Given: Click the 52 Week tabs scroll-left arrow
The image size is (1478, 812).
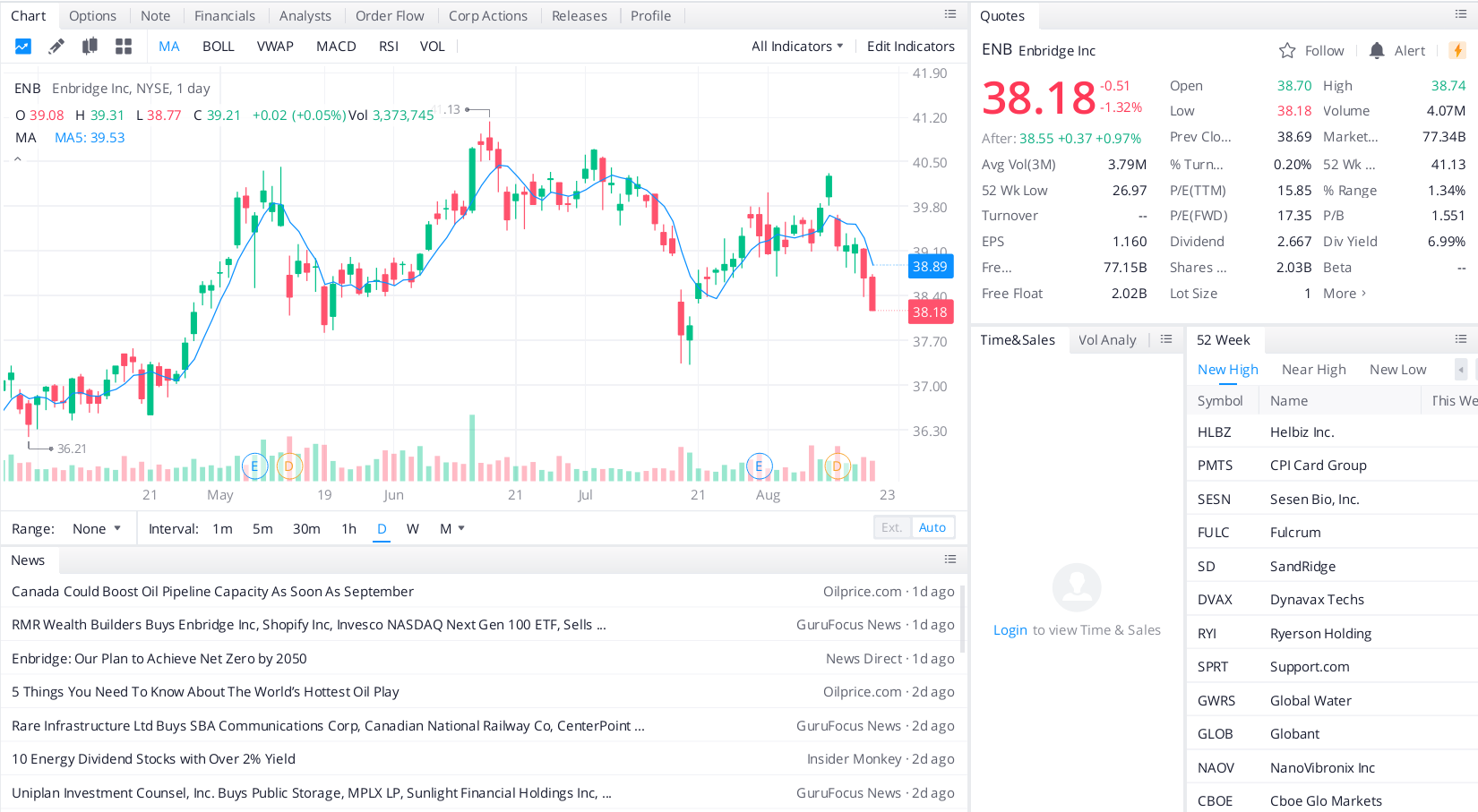Looking at the screenshot, I should click(1461, 370).
